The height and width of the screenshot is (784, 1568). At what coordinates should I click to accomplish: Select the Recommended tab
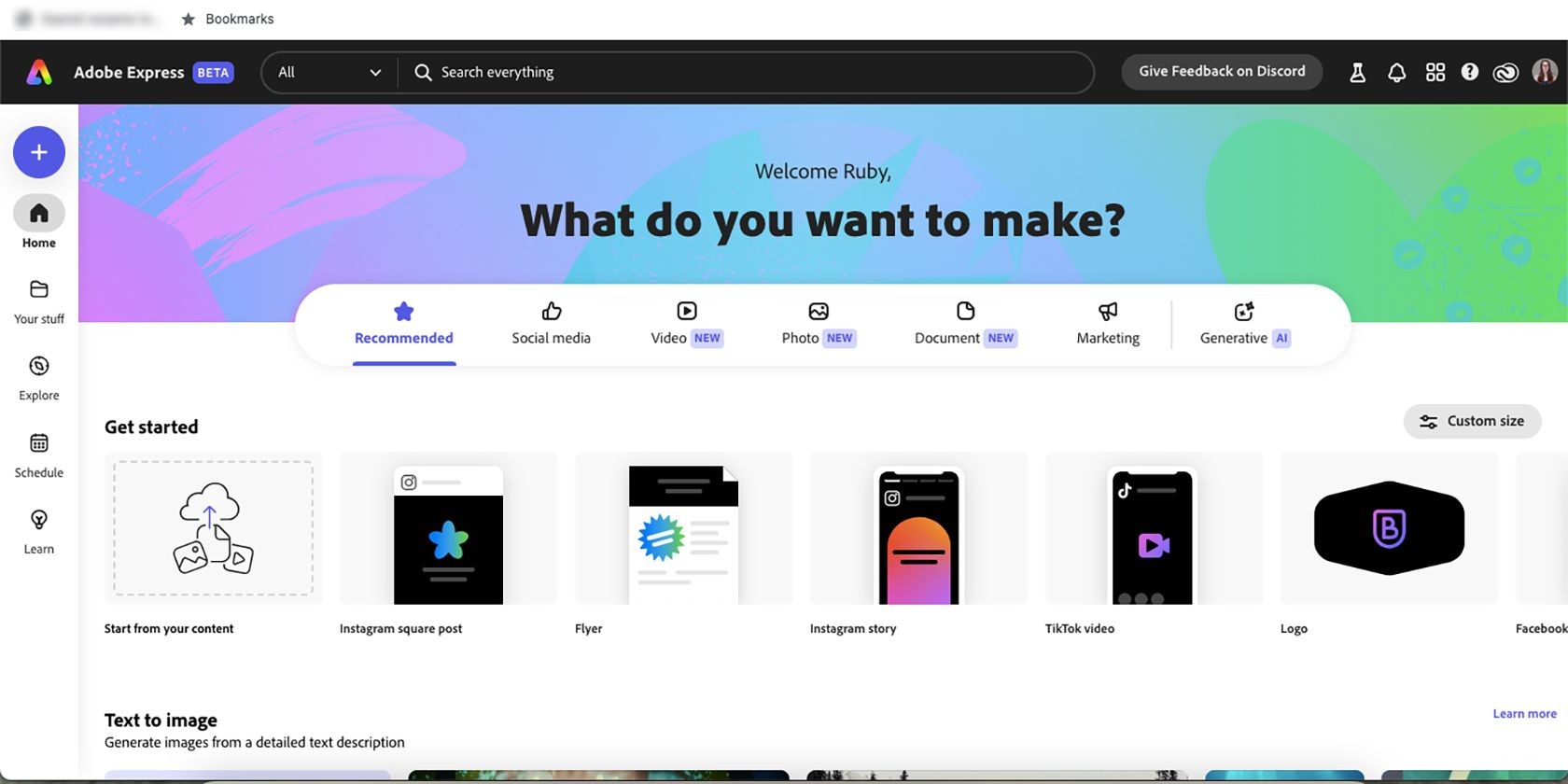pyautogui.click(x=404, y=325)
